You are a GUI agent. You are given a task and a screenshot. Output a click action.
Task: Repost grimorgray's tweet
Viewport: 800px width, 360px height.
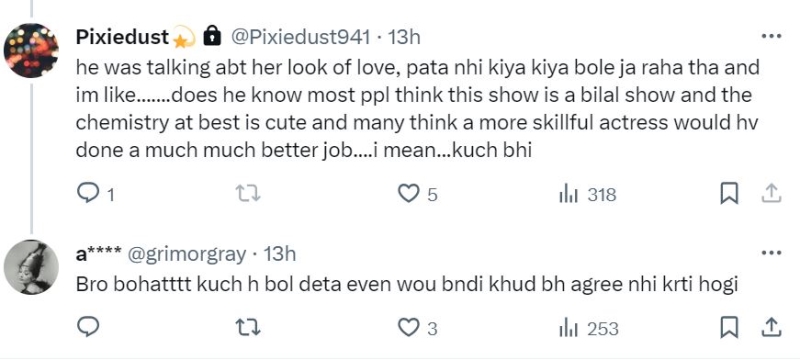coord(248,327)
